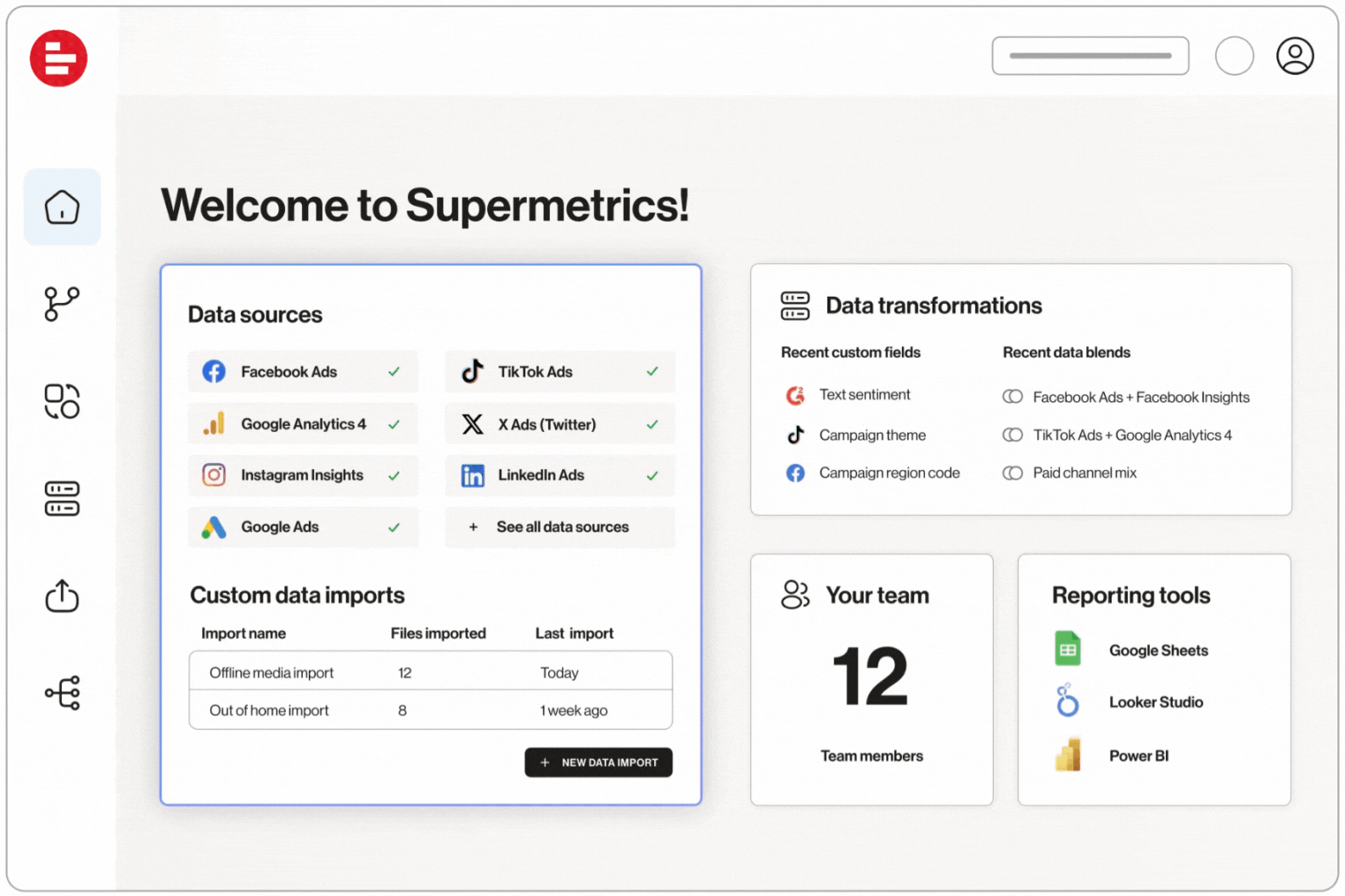The width and height of the screenshot is (1345, 896).
Task: Select the Offline media import row
Action: 431,672
